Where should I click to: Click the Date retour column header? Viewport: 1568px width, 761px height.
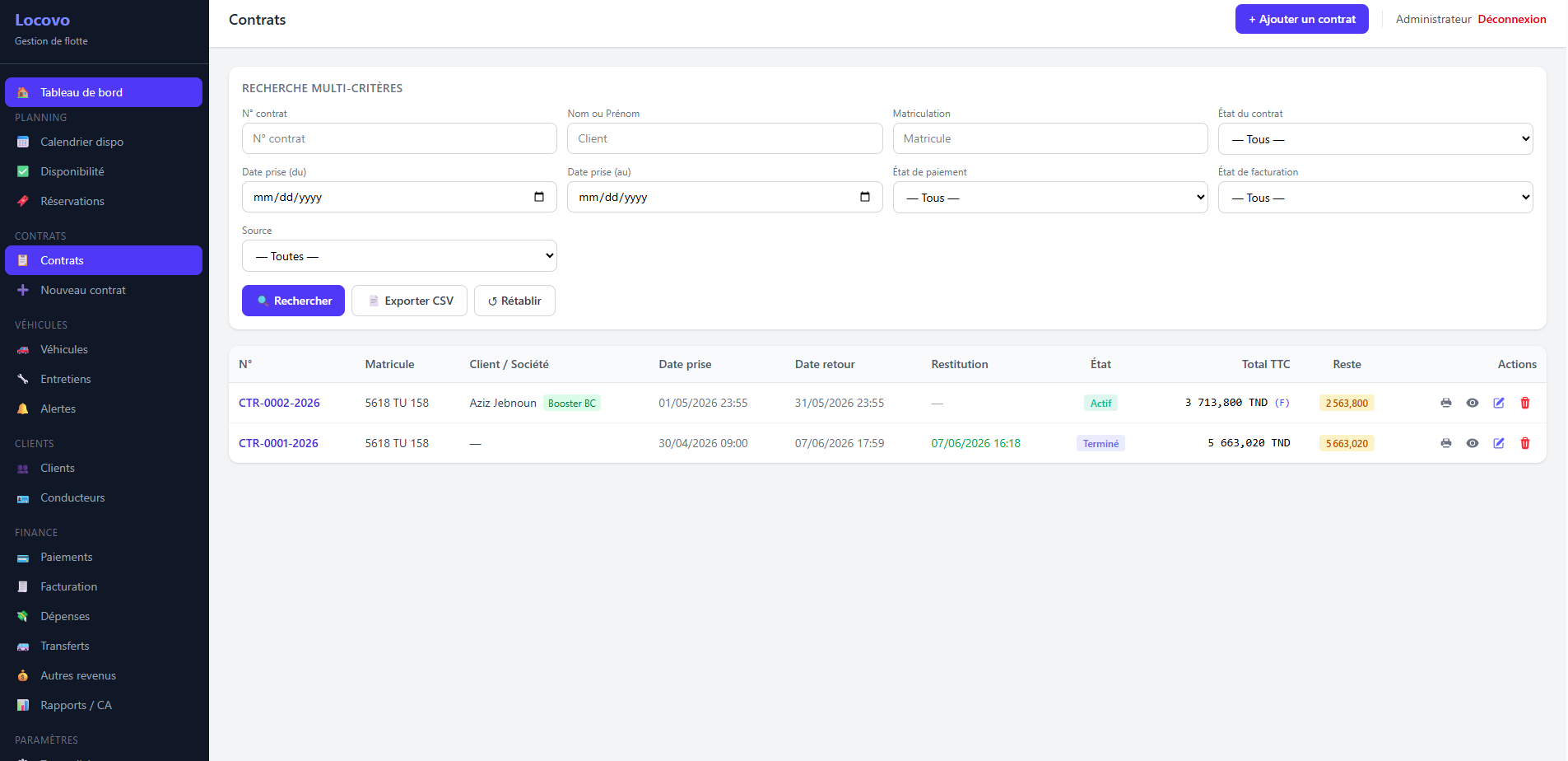[825, 364]
